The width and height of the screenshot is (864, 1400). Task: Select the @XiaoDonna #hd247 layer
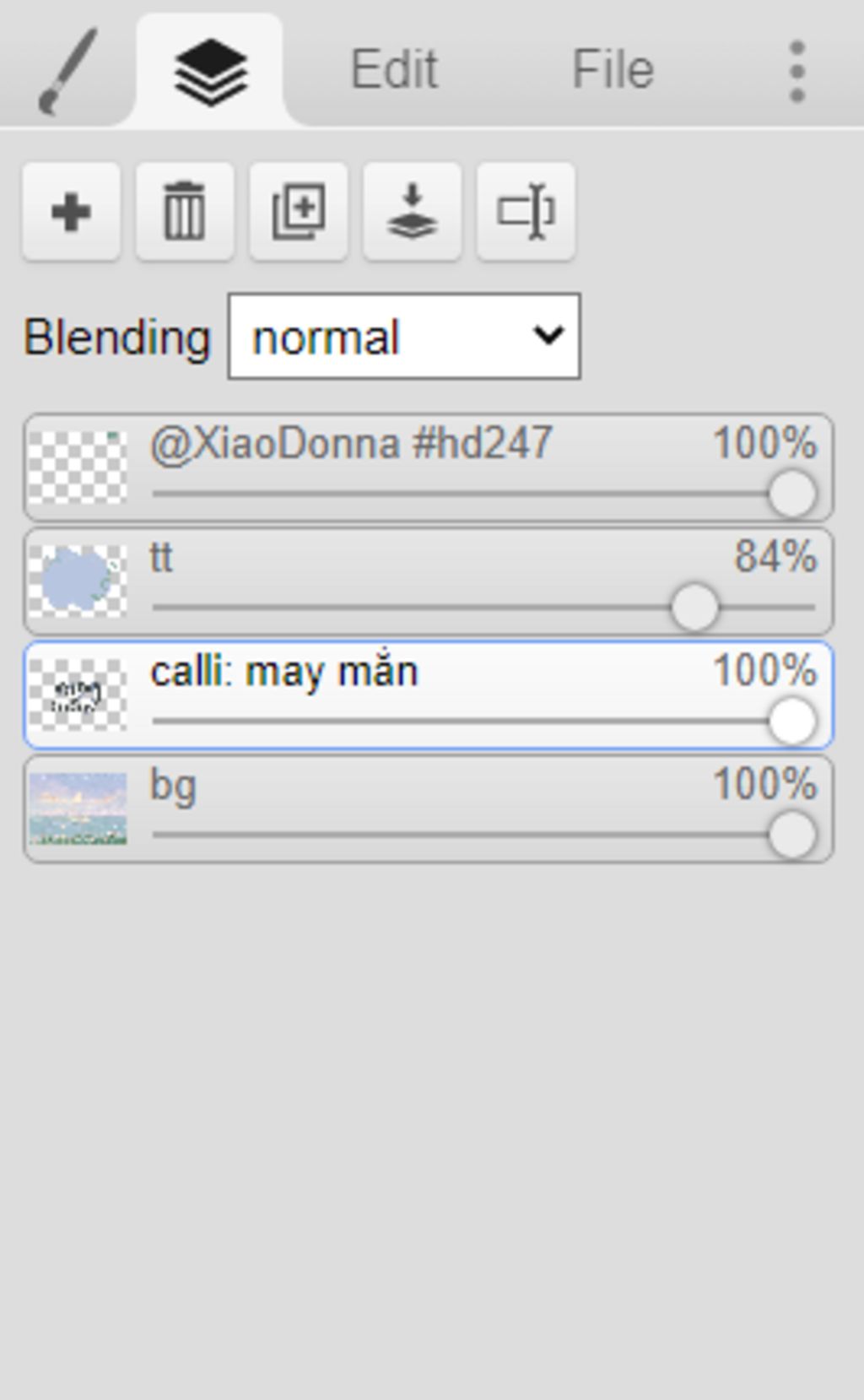point(429,468)
